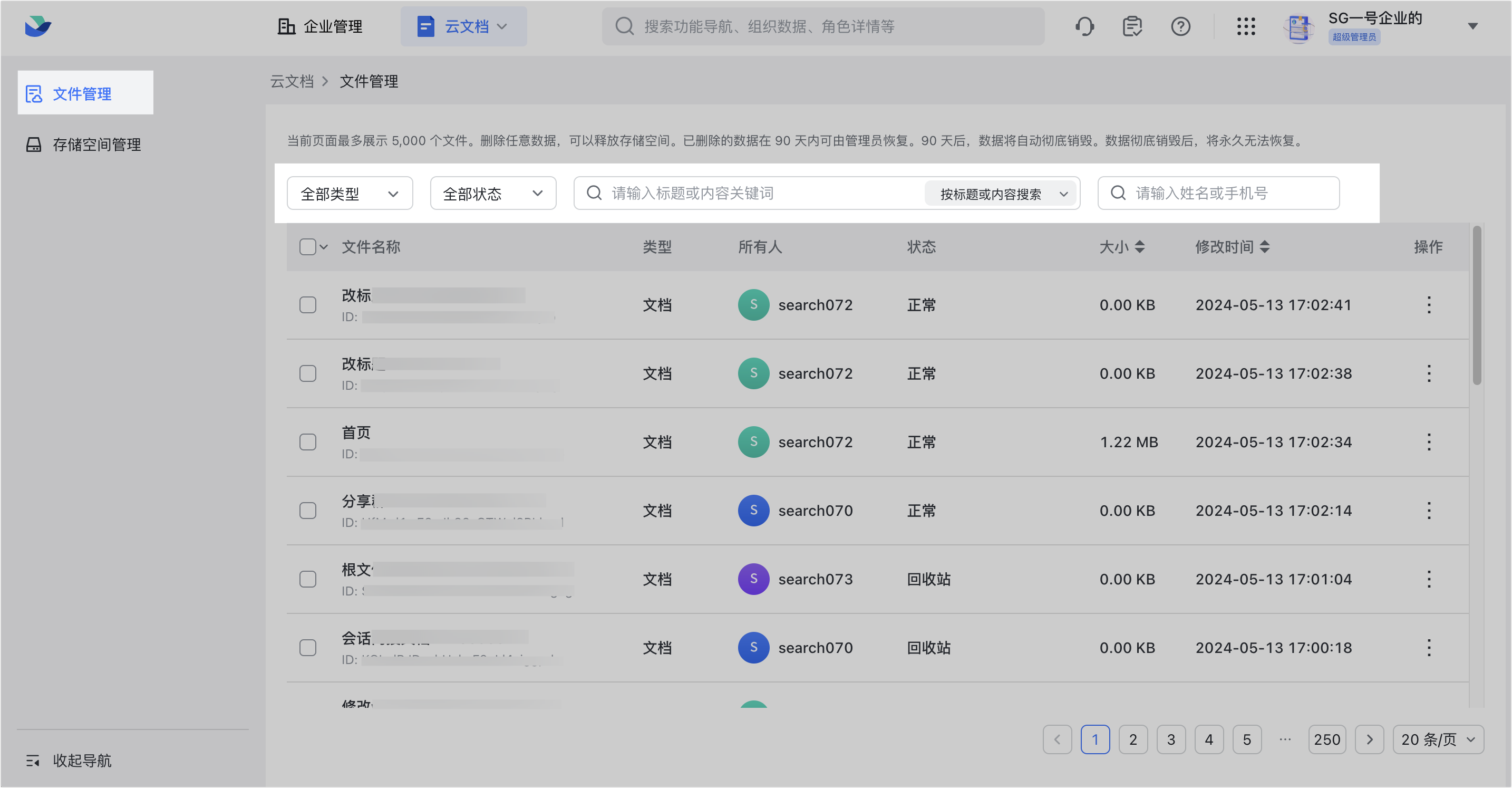This screenshot has width=1512, height=788.
Task: Click the SG enterprise avatar image
Action: [1298, 27]
